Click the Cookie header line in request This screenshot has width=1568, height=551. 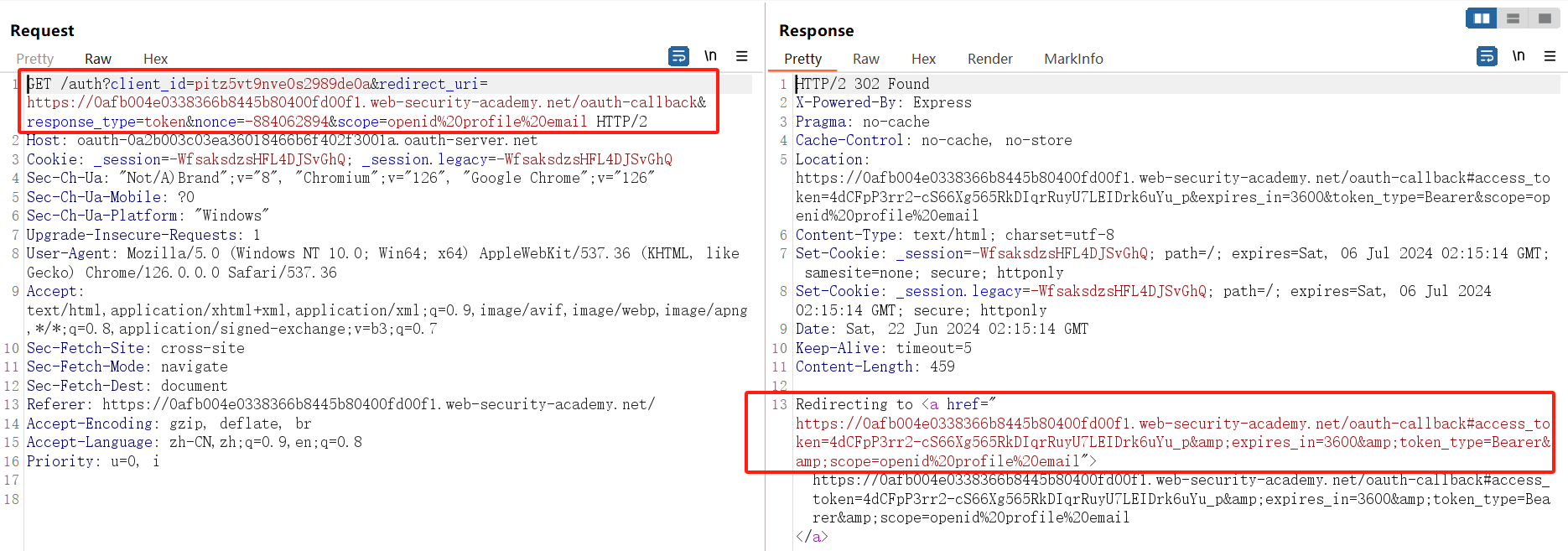pyautogui.click(x=350, y=159)
